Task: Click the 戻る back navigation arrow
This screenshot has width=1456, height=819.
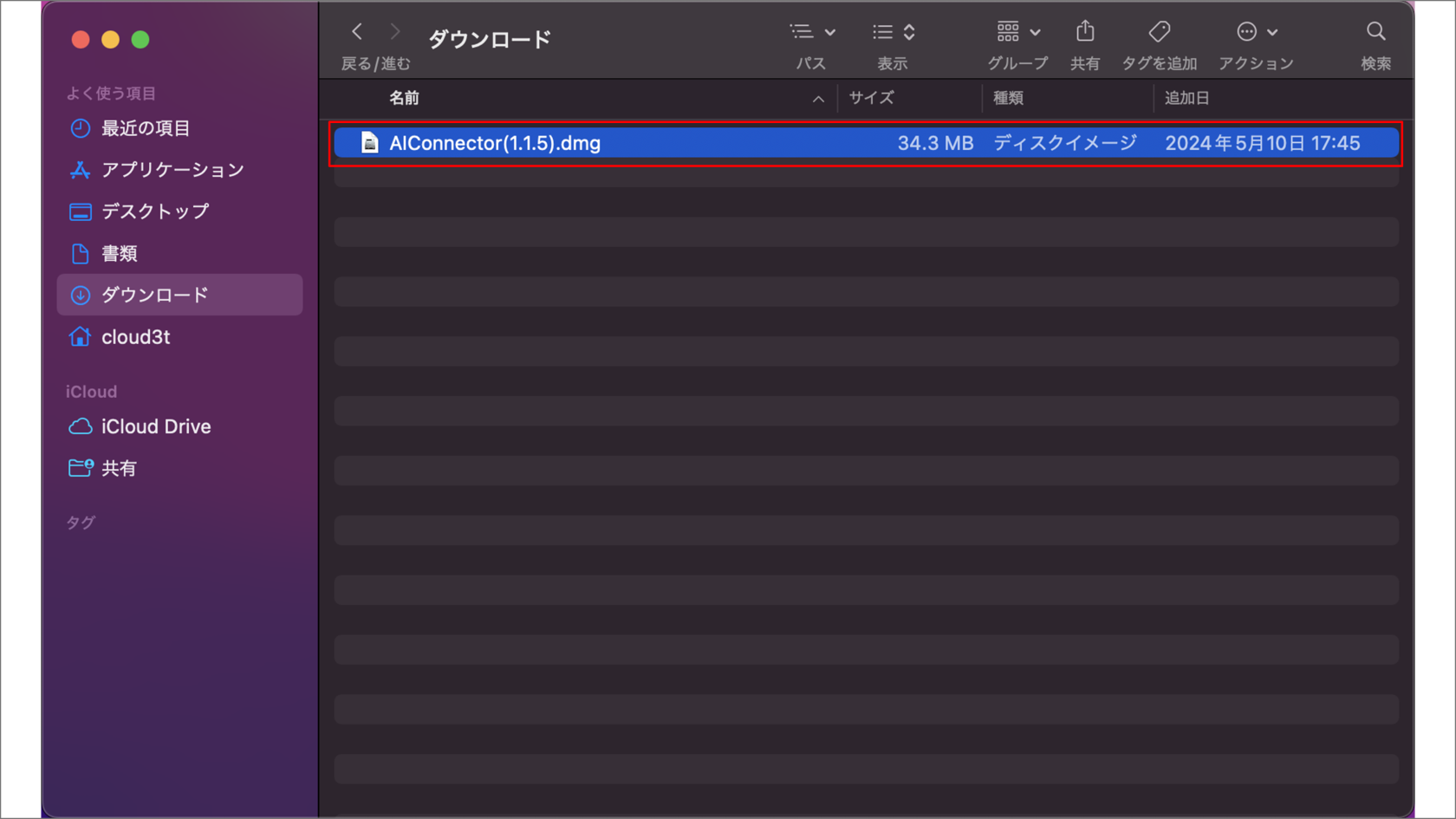Action: pos(356,31)
